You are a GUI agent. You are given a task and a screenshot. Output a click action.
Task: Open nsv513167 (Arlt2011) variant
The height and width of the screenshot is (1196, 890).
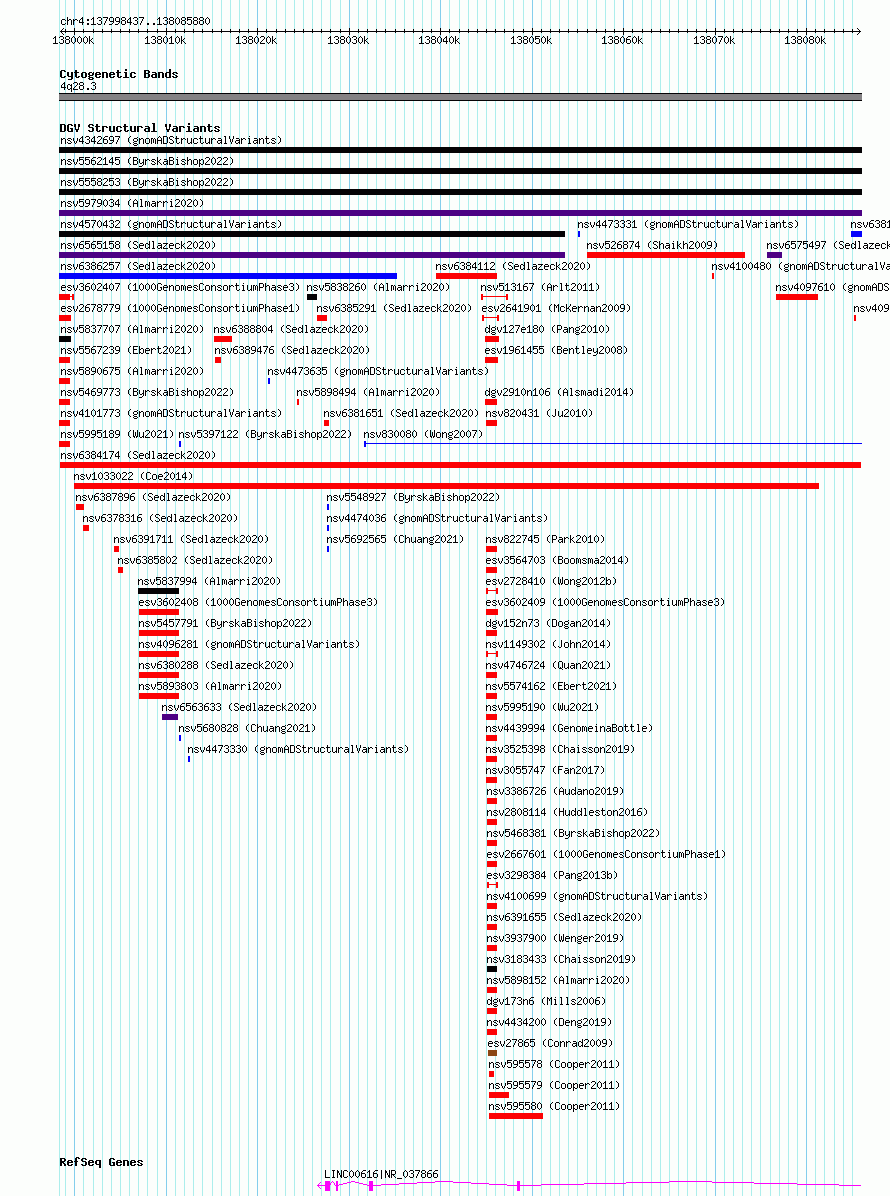540,288
